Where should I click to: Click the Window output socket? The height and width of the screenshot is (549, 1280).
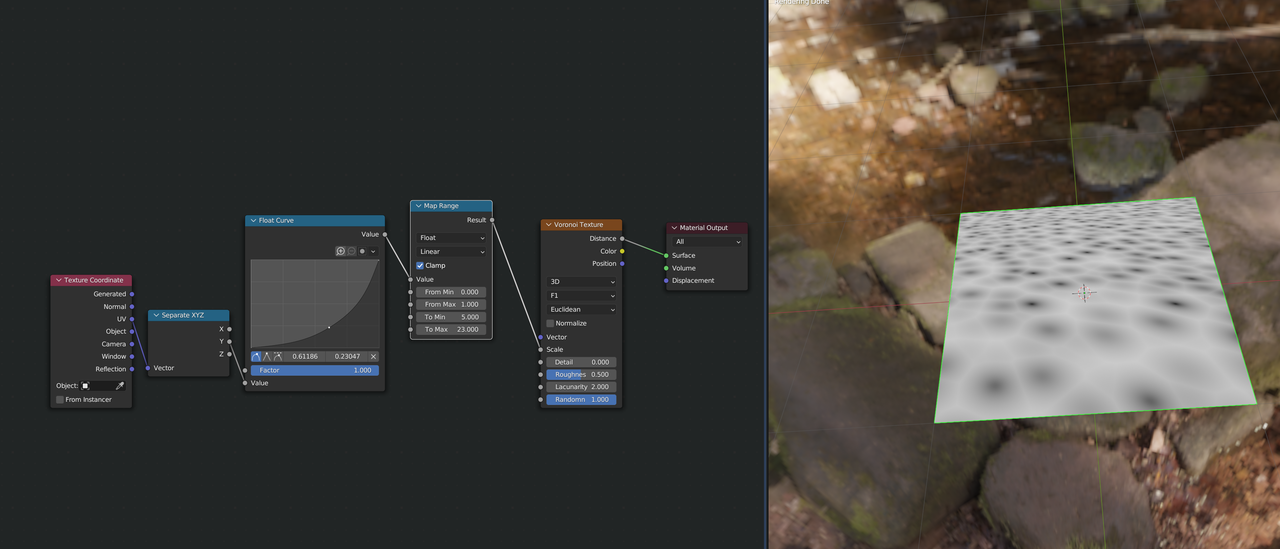(x=132, y=356)
